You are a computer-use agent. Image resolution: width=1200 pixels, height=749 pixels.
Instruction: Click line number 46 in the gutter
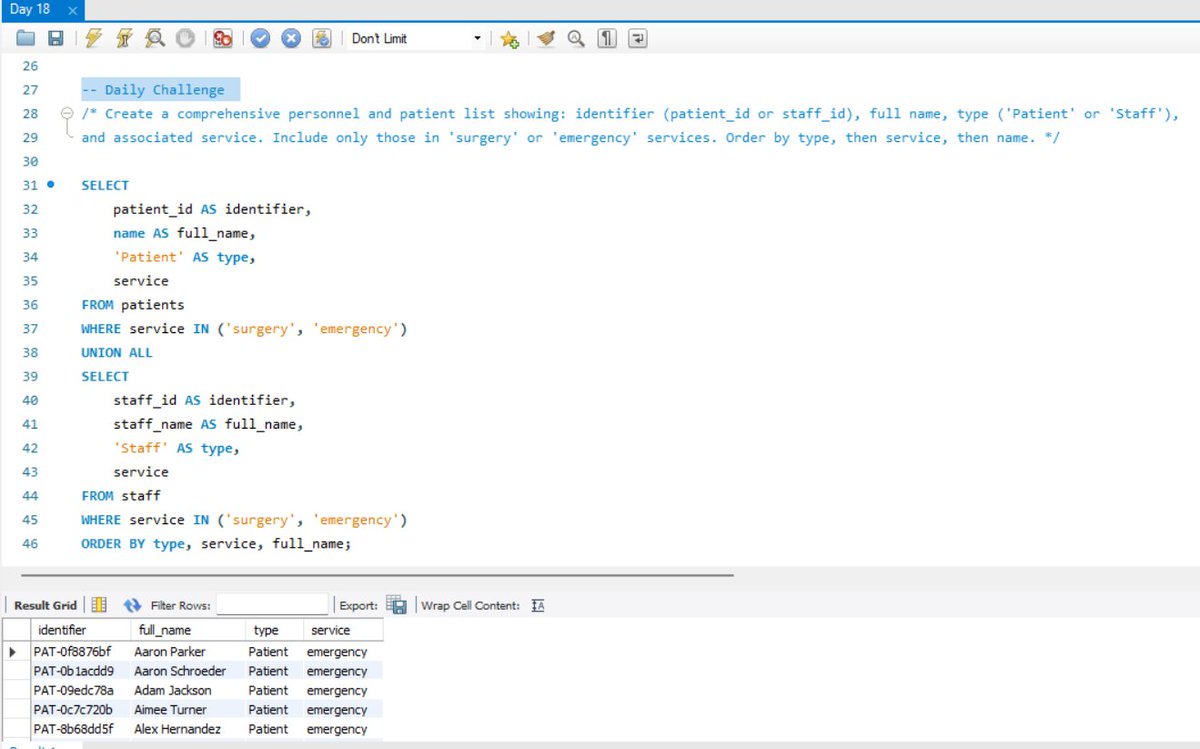tap(29, 543)
